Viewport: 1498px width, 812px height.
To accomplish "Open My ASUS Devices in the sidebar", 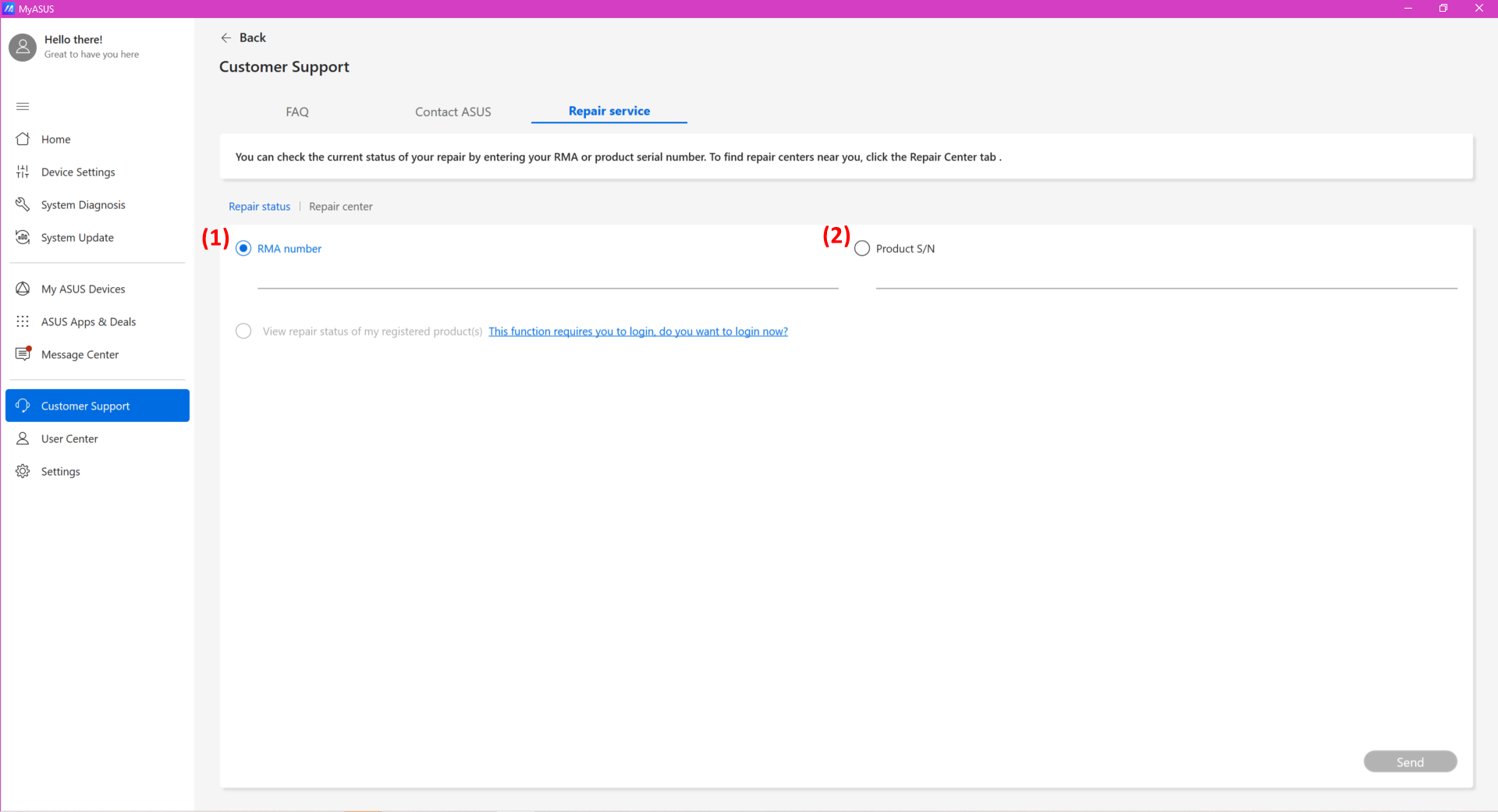I will tap(98, 289).
